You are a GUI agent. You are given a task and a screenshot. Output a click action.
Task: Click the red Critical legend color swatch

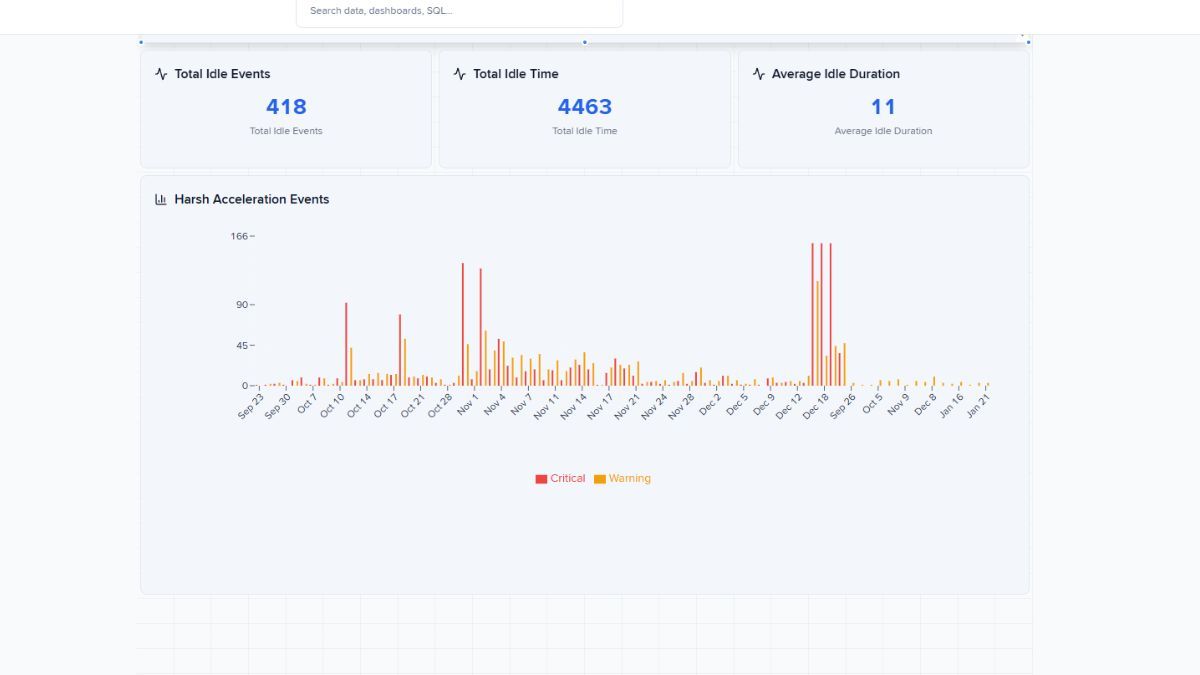pyautogui.click(x=539, y=478)
